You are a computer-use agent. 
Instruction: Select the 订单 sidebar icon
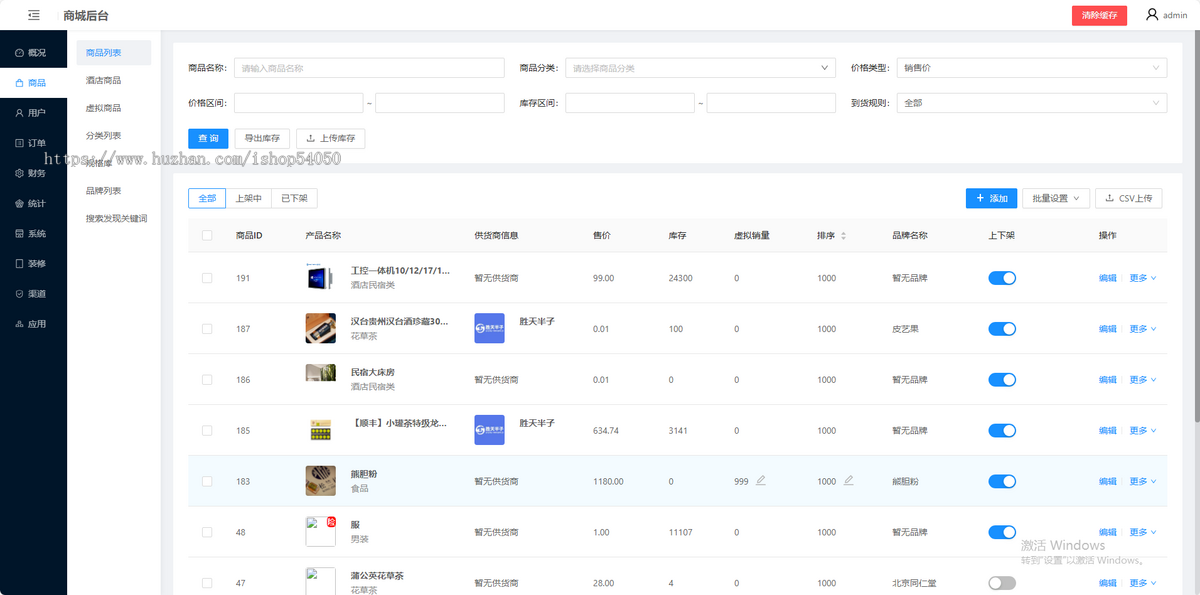point(33,142)
